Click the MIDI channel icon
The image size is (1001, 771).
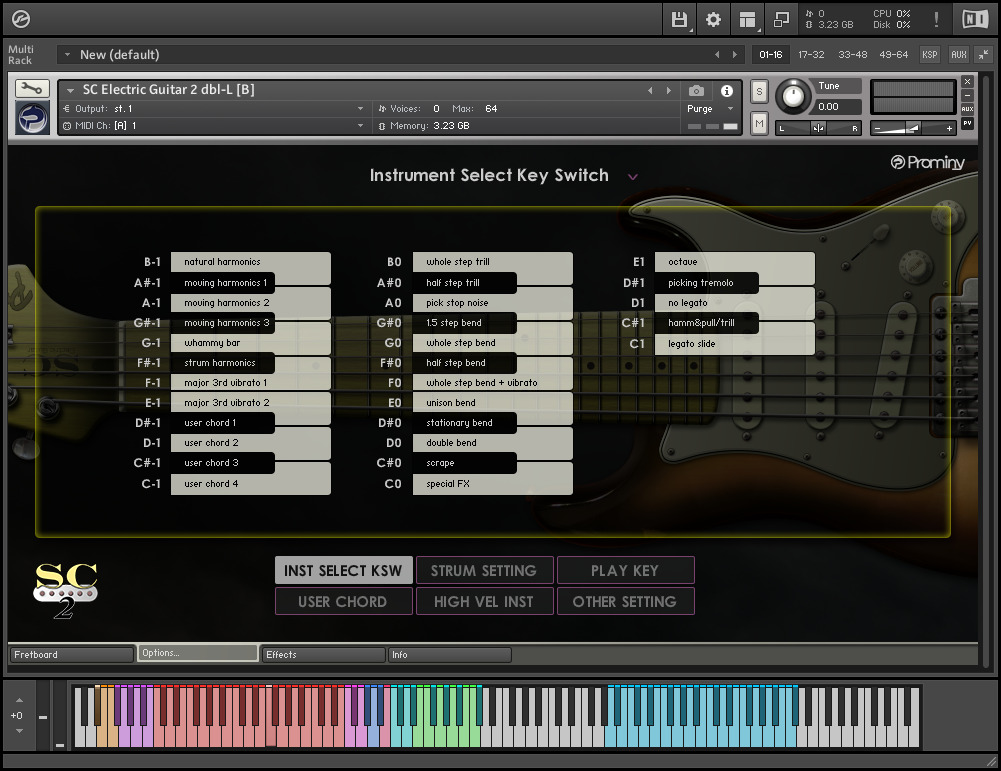tap(67, 126)
